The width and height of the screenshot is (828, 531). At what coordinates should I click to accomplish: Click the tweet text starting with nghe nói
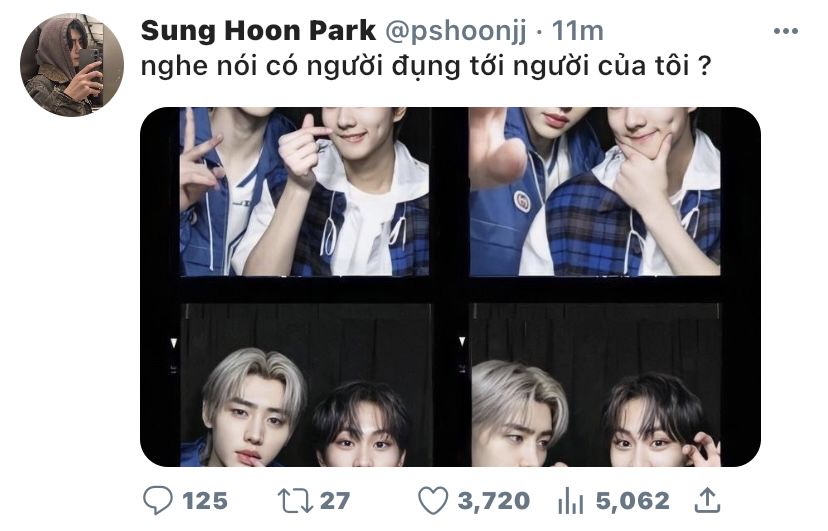click(426, 68)
